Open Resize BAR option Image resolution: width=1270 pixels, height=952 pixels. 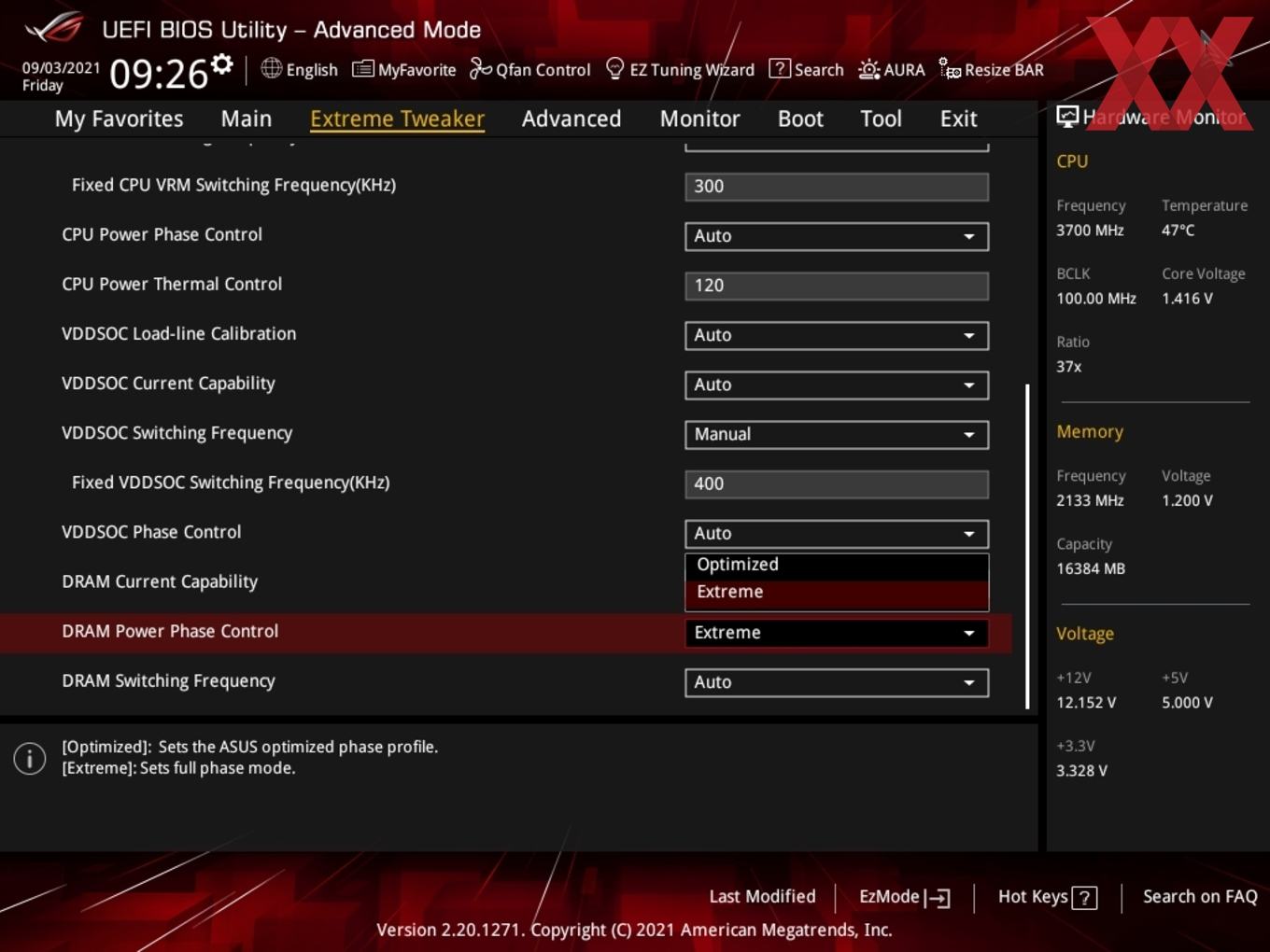(992, 69)
